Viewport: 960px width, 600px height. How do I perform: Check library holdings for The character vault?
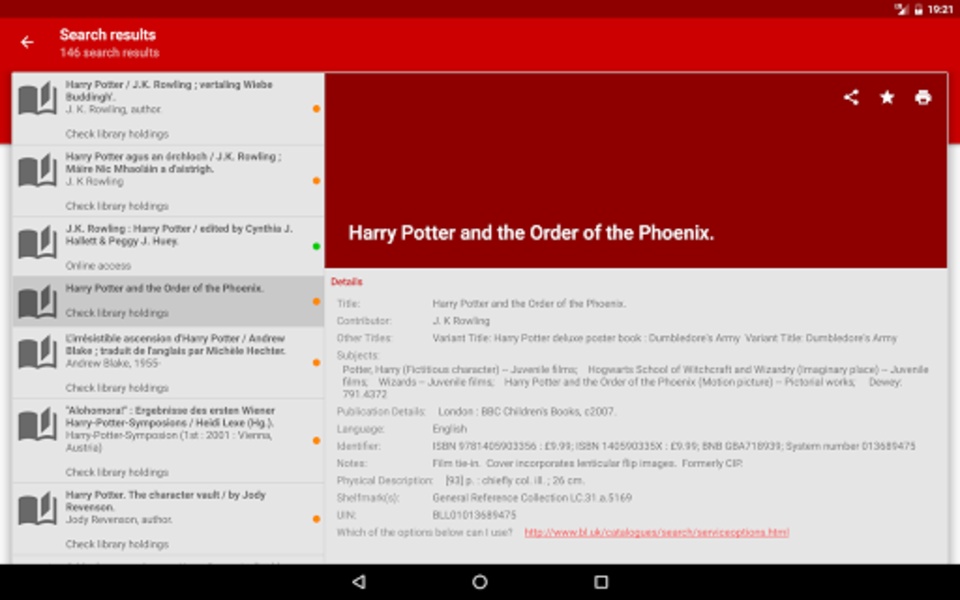tap(117, 544)
